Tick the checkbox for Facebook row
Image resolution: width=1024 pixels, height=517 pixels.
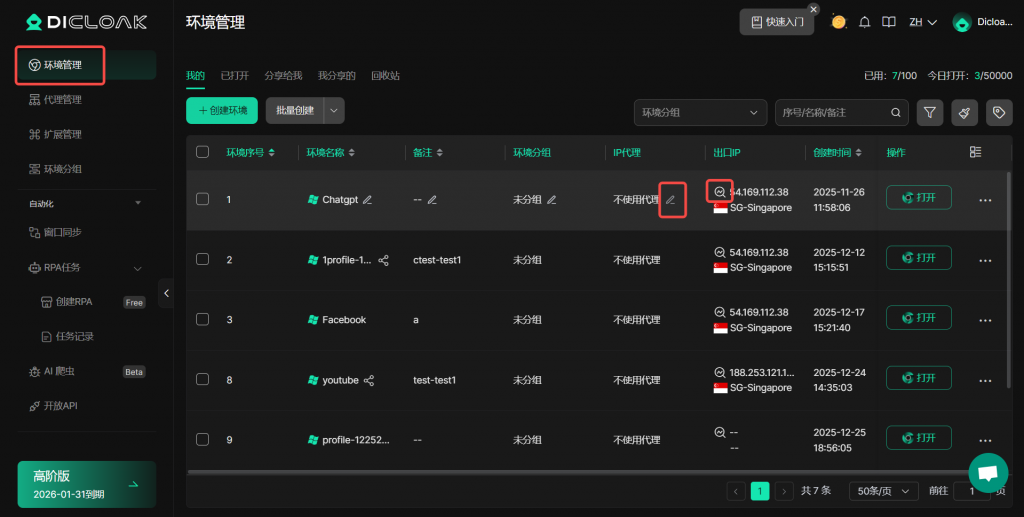tap(203, 320)
